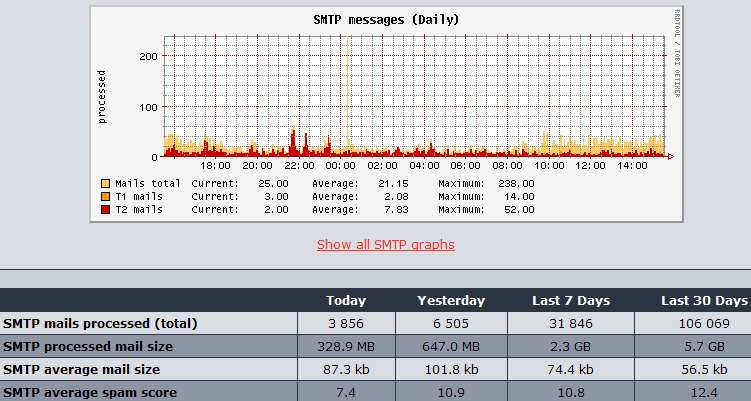Screen dimensions: 751x401
Task: Click the Last 30 Days column header
Action: (x=704, y=300)
